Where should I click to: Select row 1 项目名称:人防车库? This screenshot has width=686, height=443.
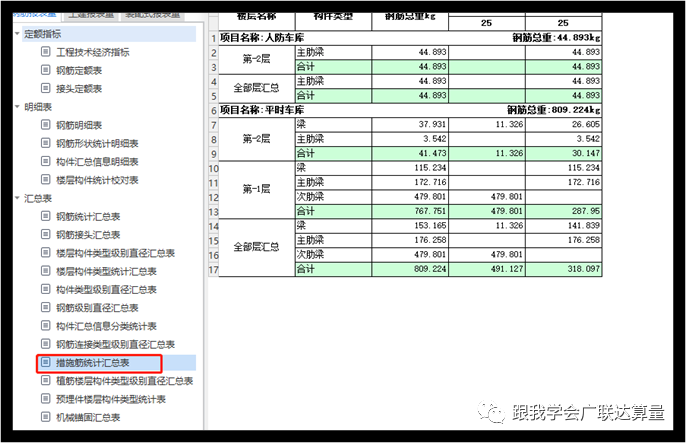pyautogui.click(x=410, y=38)
